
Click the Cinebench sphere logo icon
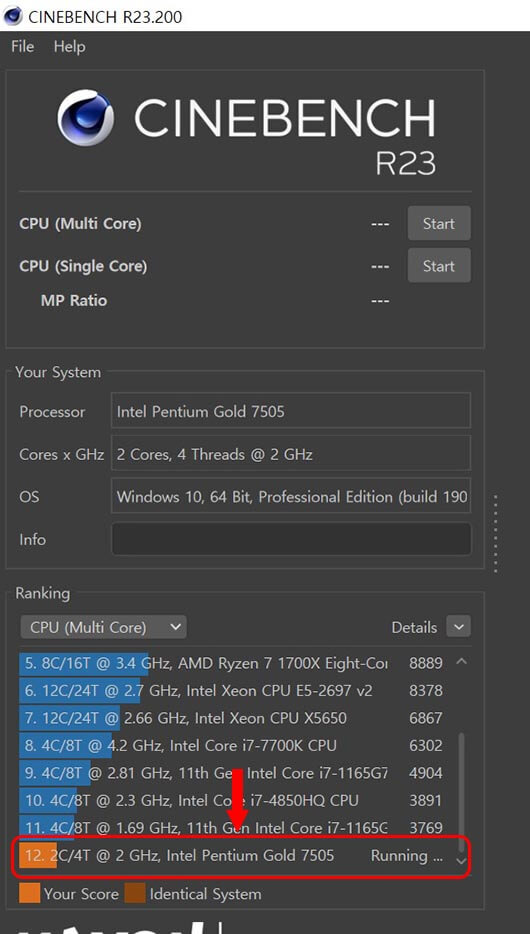(x=86, y=117)
